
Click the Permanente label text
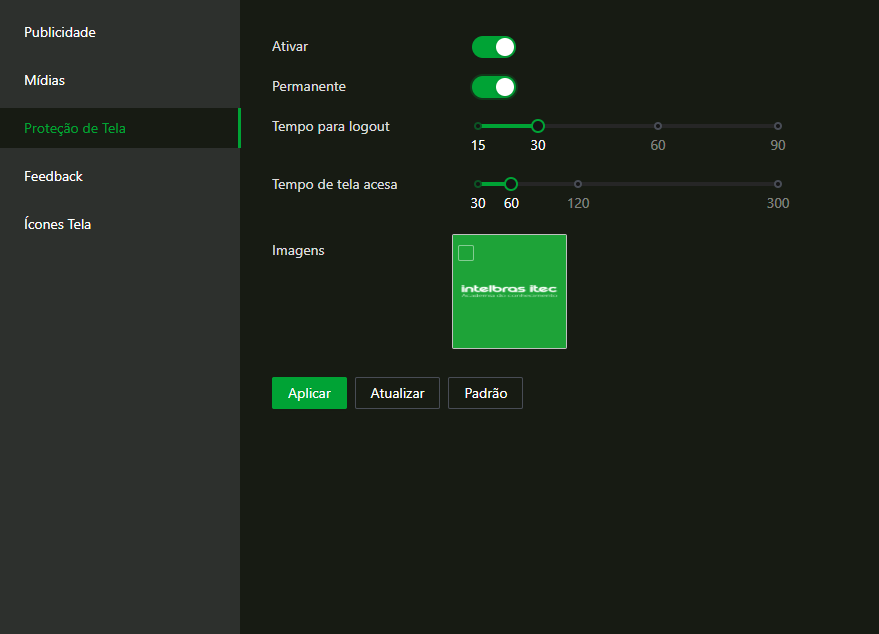309,86
